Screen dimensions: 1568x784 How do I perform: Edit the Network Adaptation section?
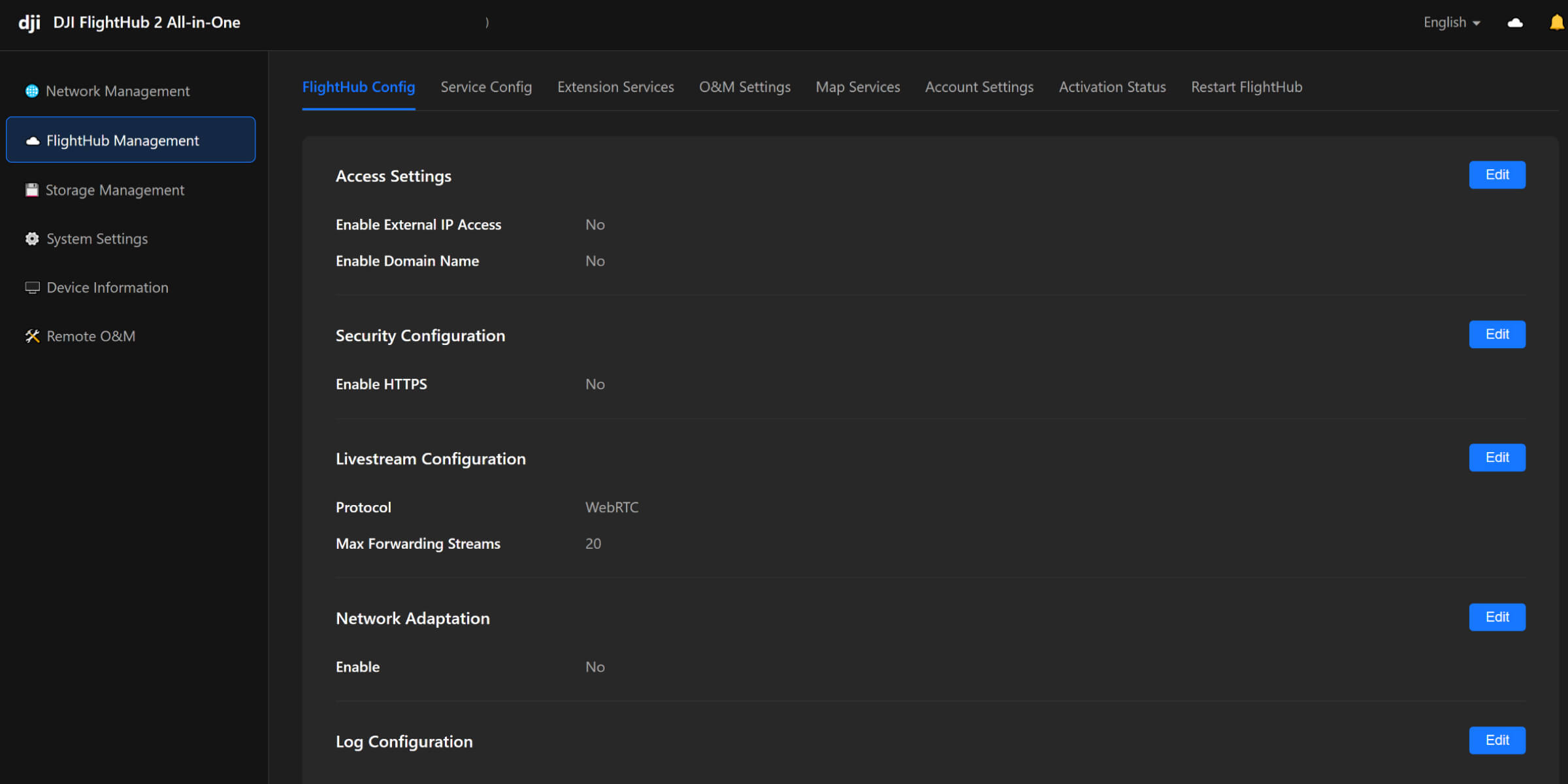pos(1497,617)
